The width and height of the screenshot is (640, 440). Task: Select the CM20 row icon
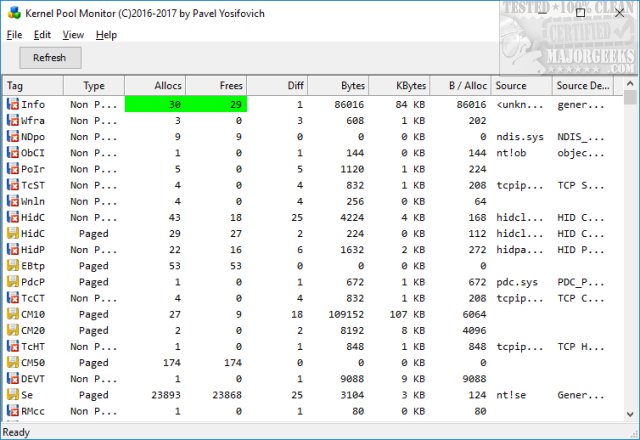13,330
